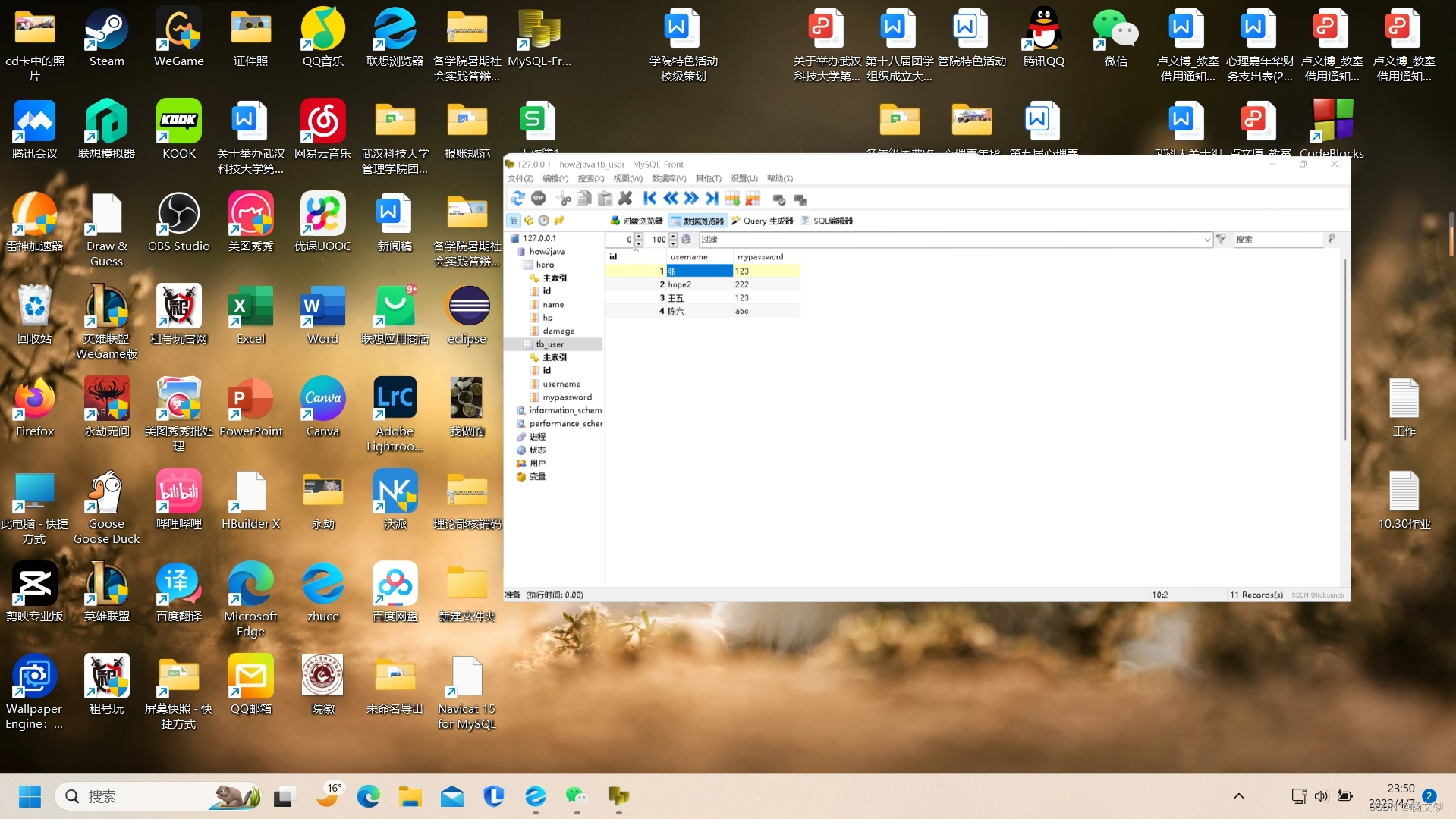The image size is (1456, 819).
Task: Click the rightmost gray toolbar icon
Action: [800, 199]
